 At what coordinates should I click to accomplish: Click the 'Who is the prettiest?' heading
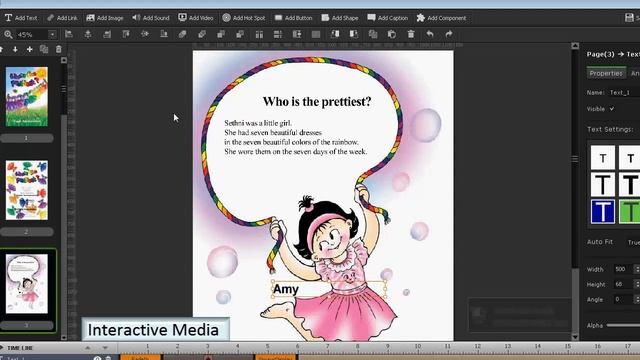click(x=317, y=101)
